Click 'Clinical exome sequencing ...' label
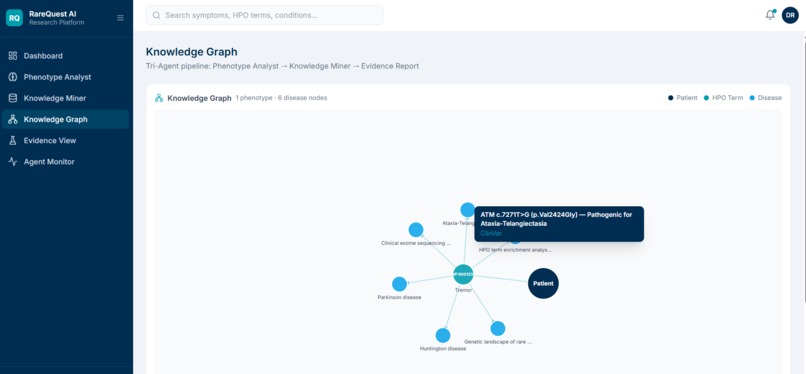The height and width of the screenshot is (374, 806). [416, 243]
